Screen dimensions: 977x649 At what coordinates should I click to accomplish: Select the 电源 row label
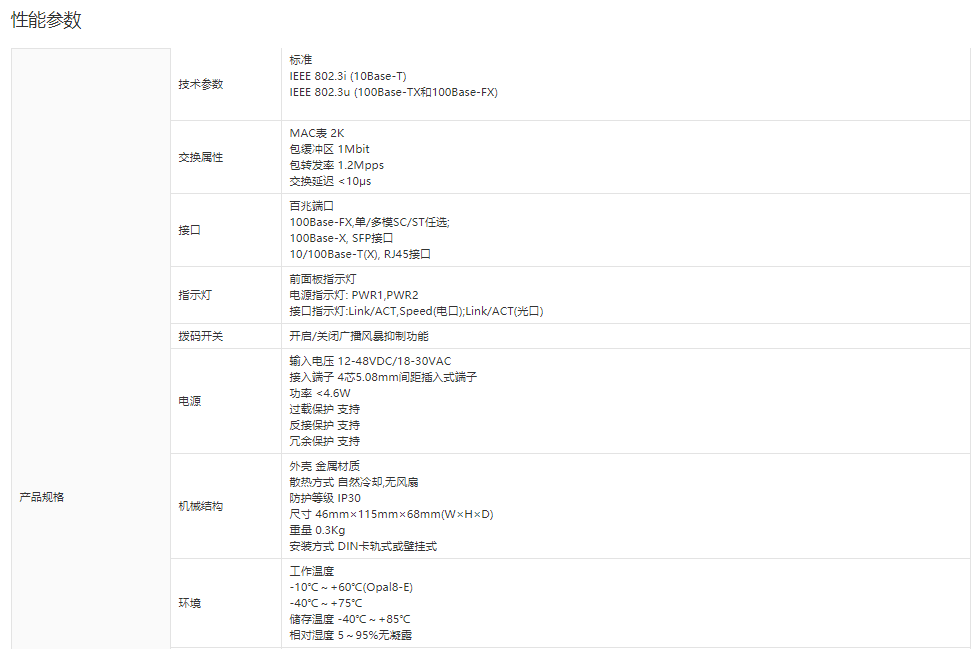pos(189,401)
